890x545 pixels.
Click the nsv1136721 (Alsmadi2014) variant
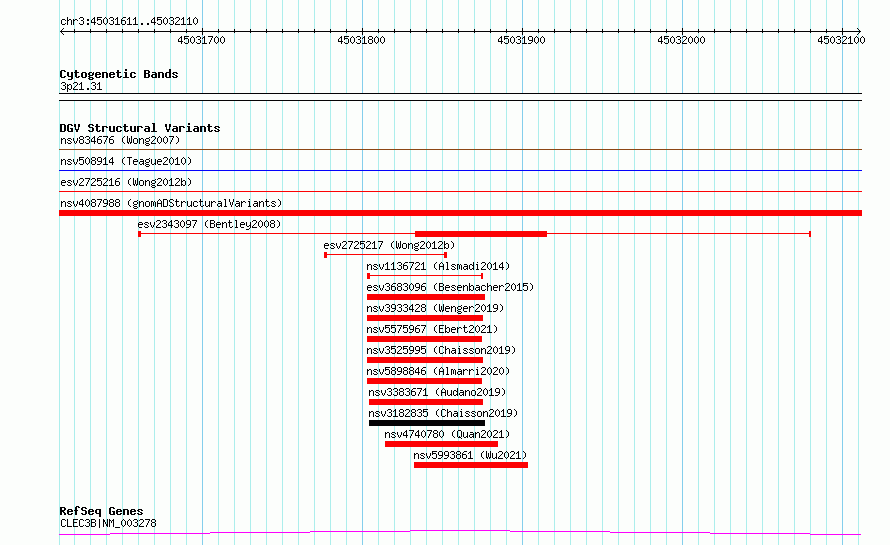[x=437, y=266]
